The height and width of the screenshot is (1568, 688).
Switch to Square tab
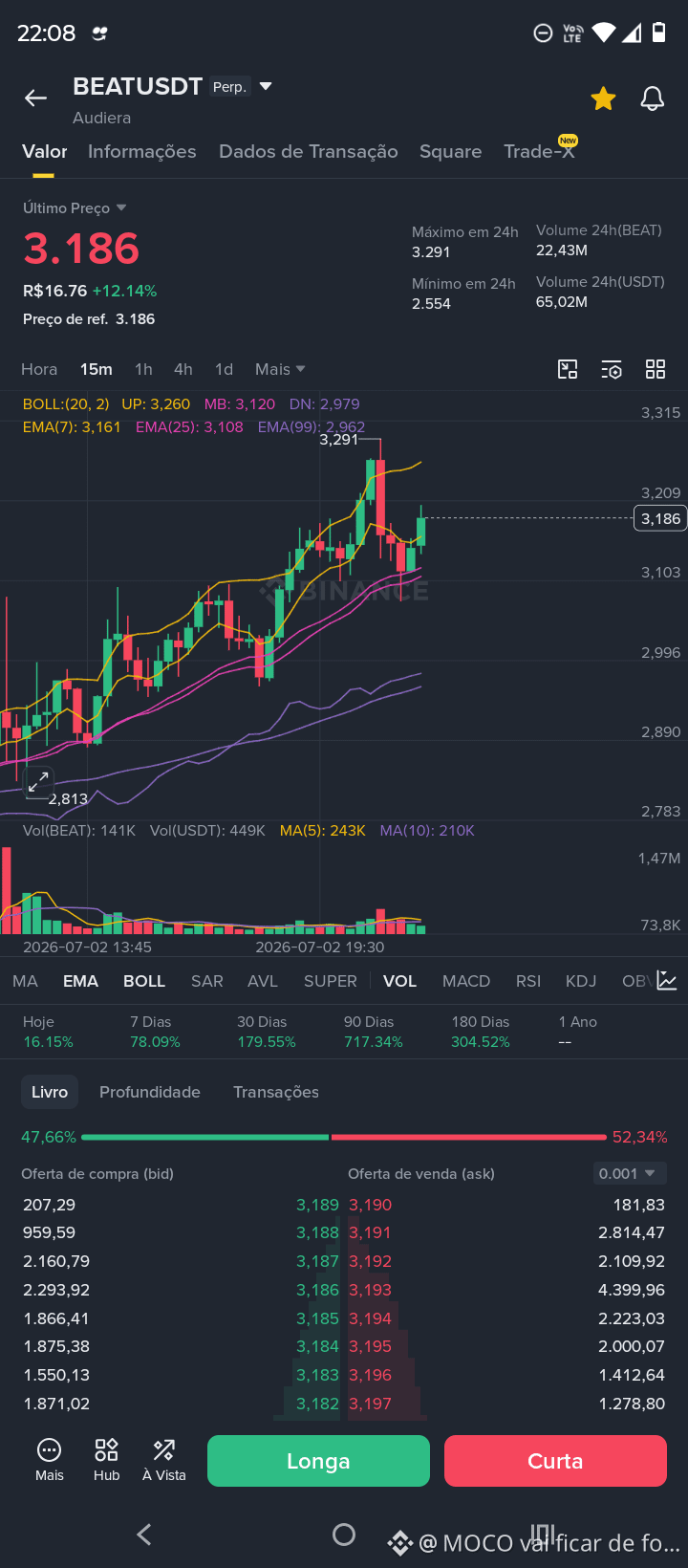point(450,151)
